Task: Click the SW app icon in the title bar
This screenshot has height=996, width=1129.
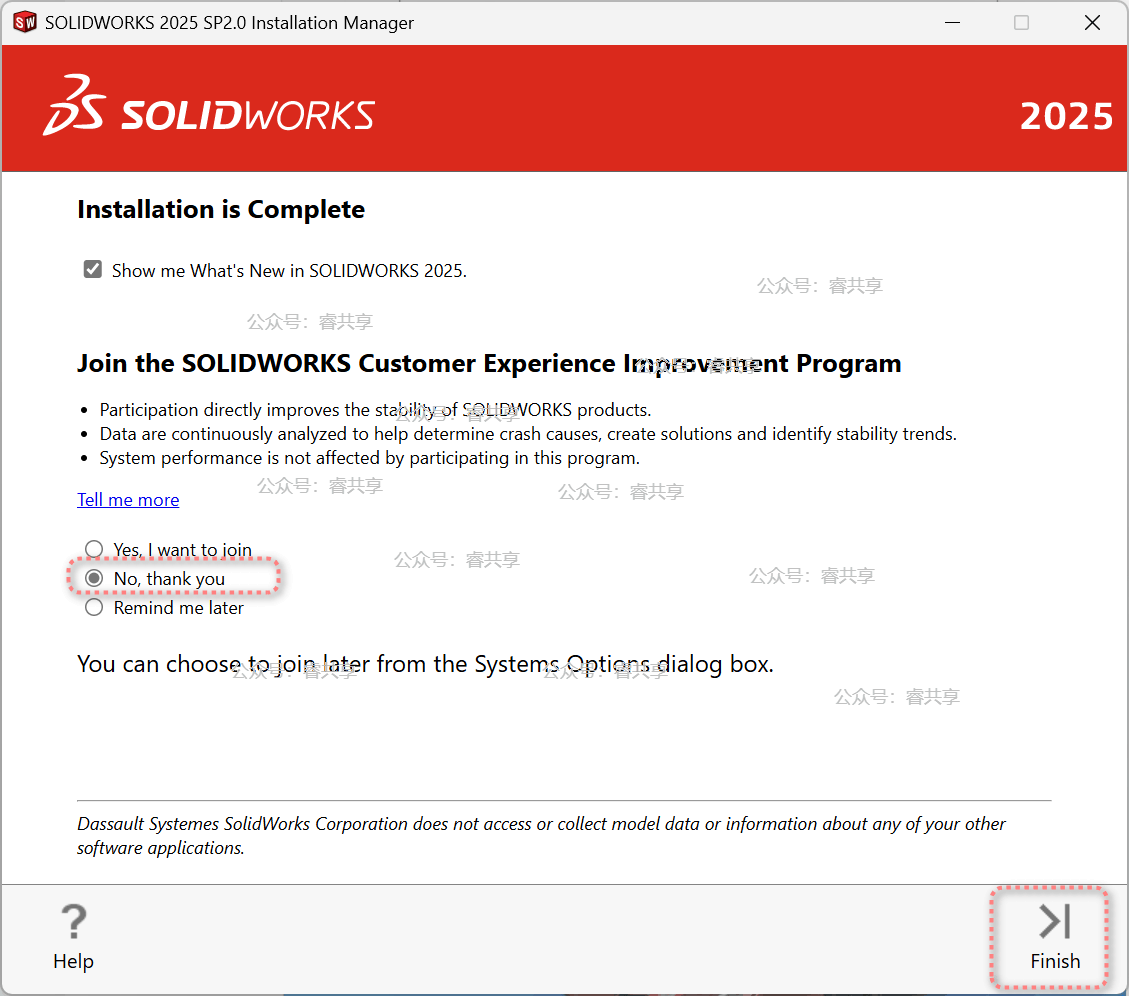Action: click(x=24, y=22)
